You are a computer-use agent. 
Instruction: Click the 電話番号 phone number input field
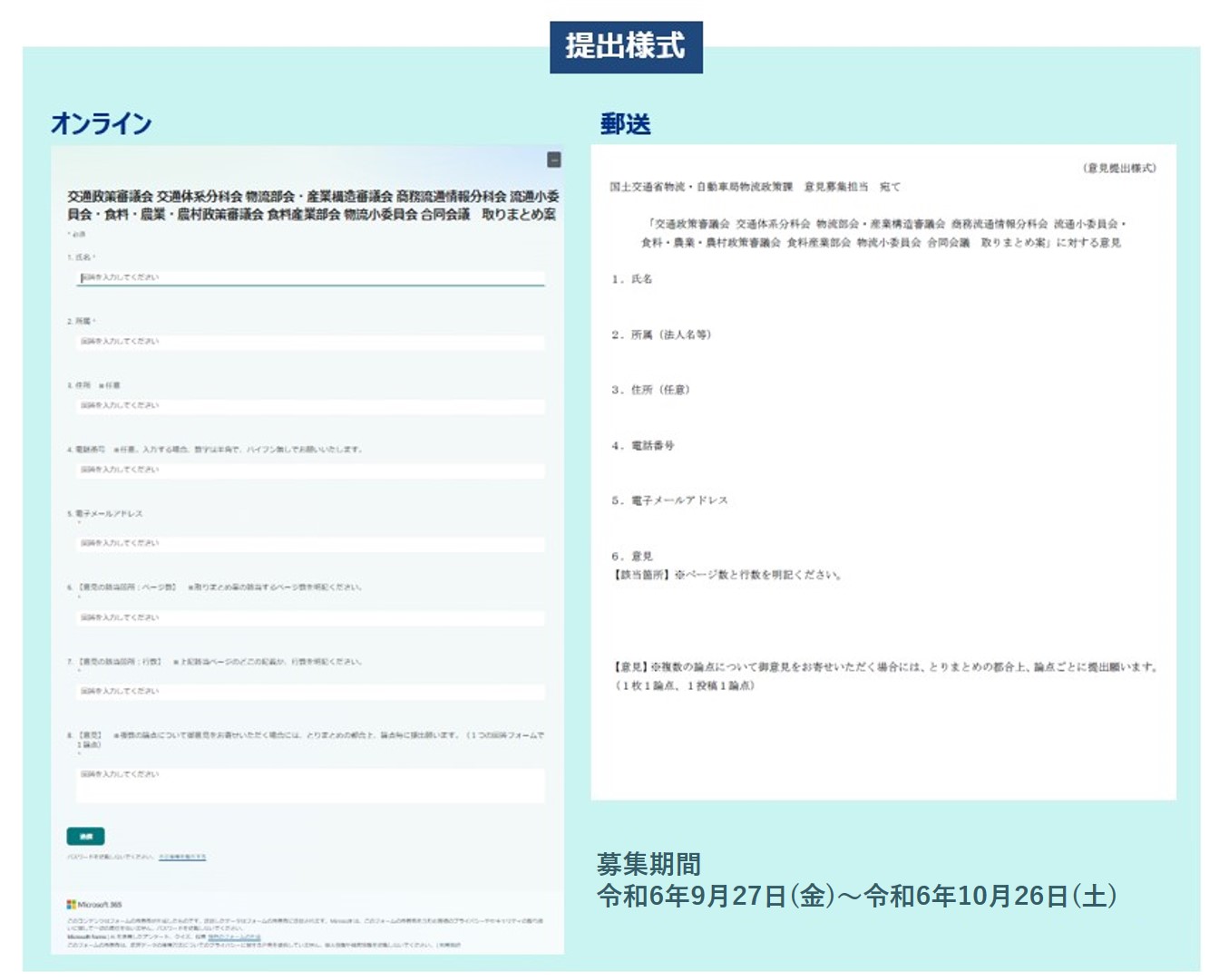pos(310,470)
